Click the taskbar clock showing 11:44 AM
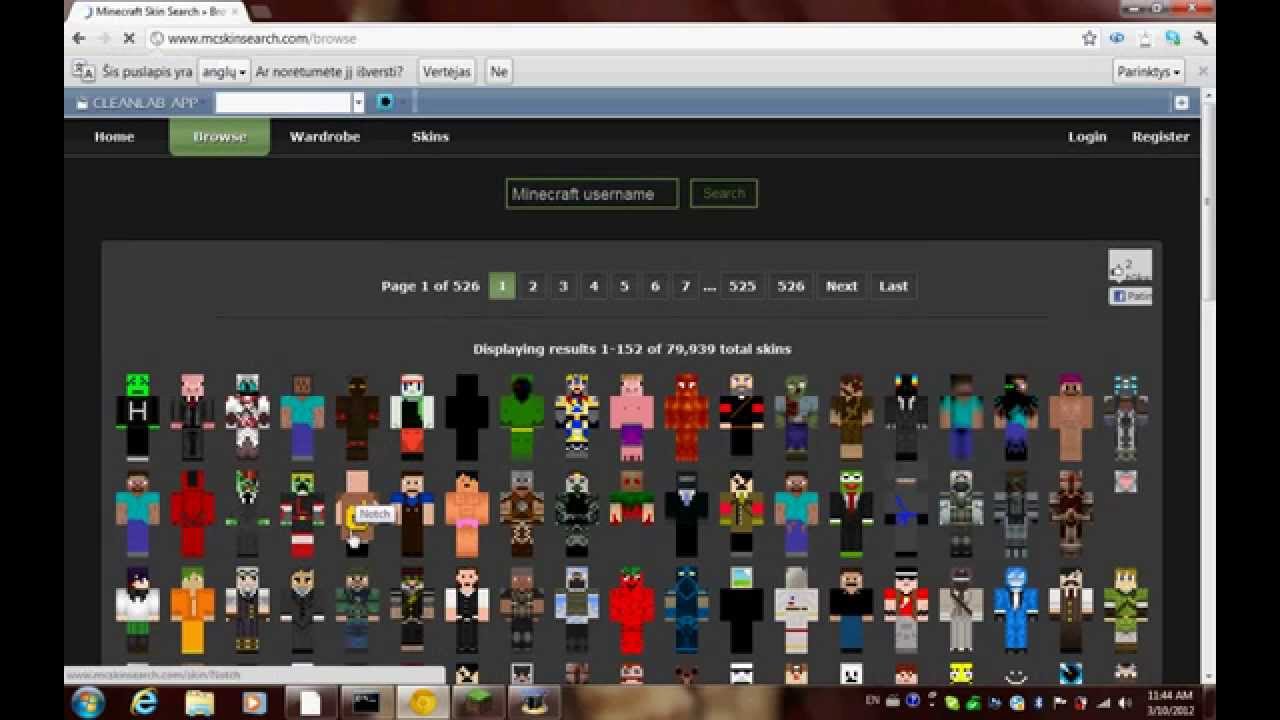The width and height of the screenshot is (1280, 720). pyautogui.click(x=1168, y=702)
